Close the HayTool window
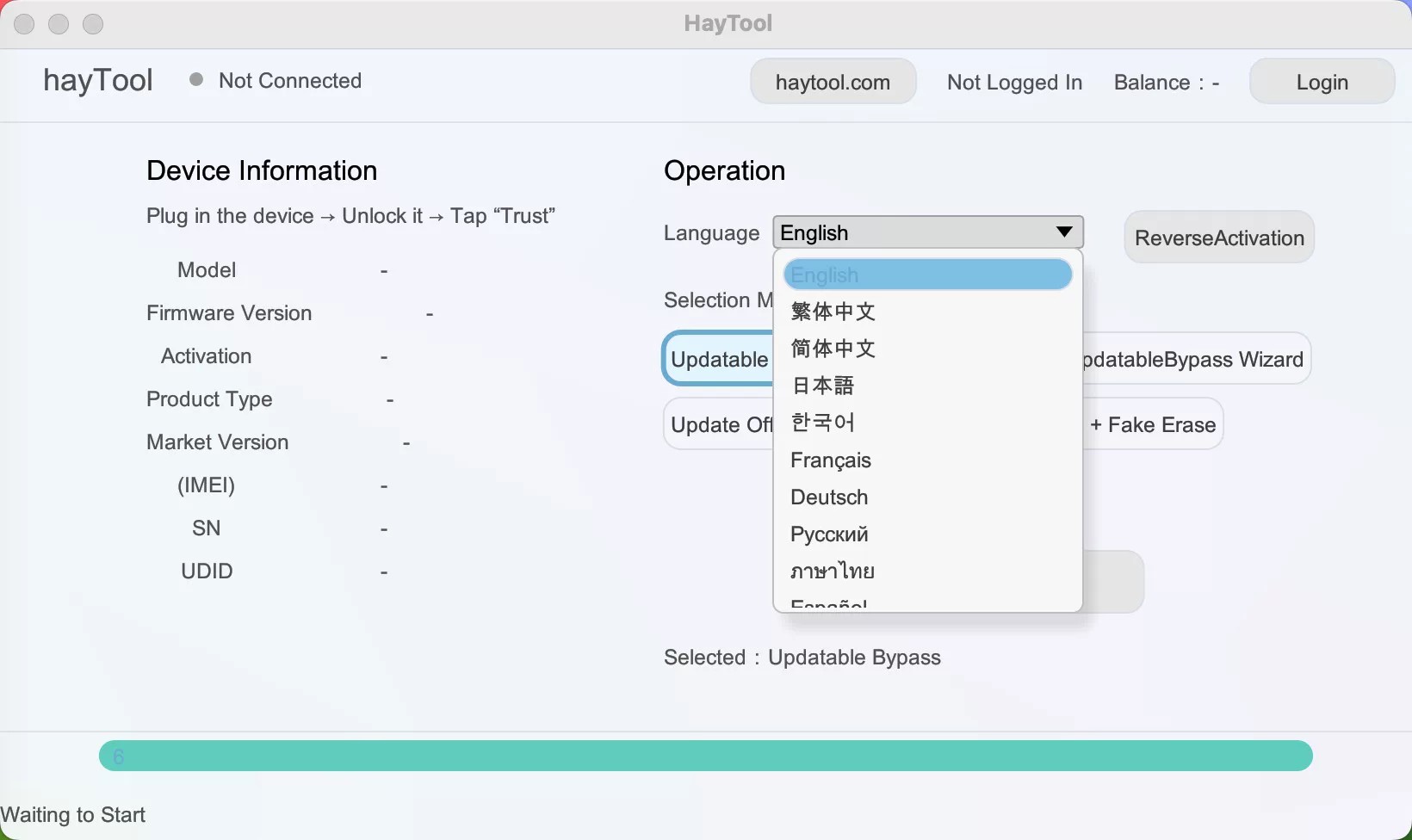The image size is (1412, 840). point(24,24)
